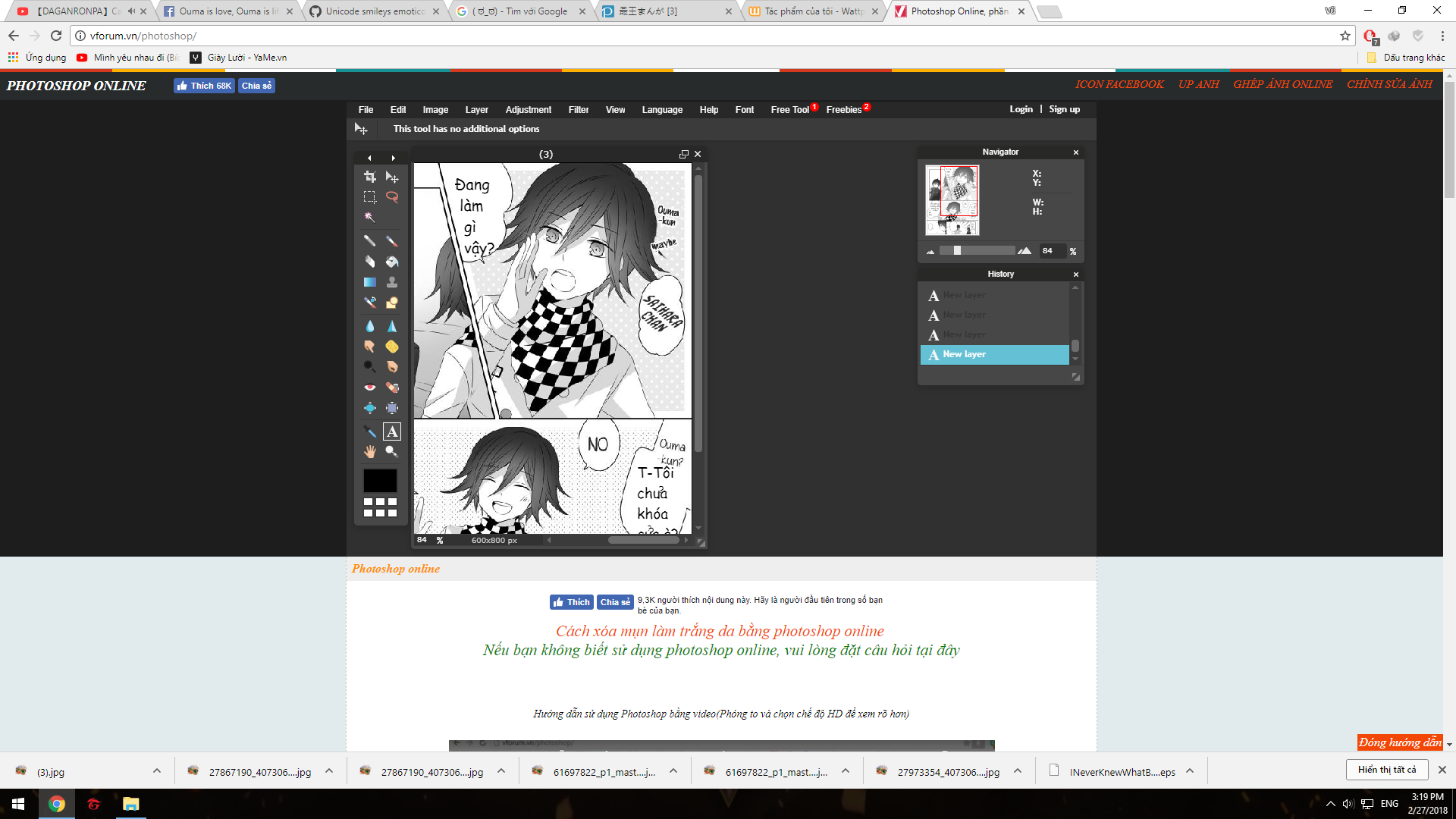Adjust the Navigator zoom slider

tap(957, 251)
